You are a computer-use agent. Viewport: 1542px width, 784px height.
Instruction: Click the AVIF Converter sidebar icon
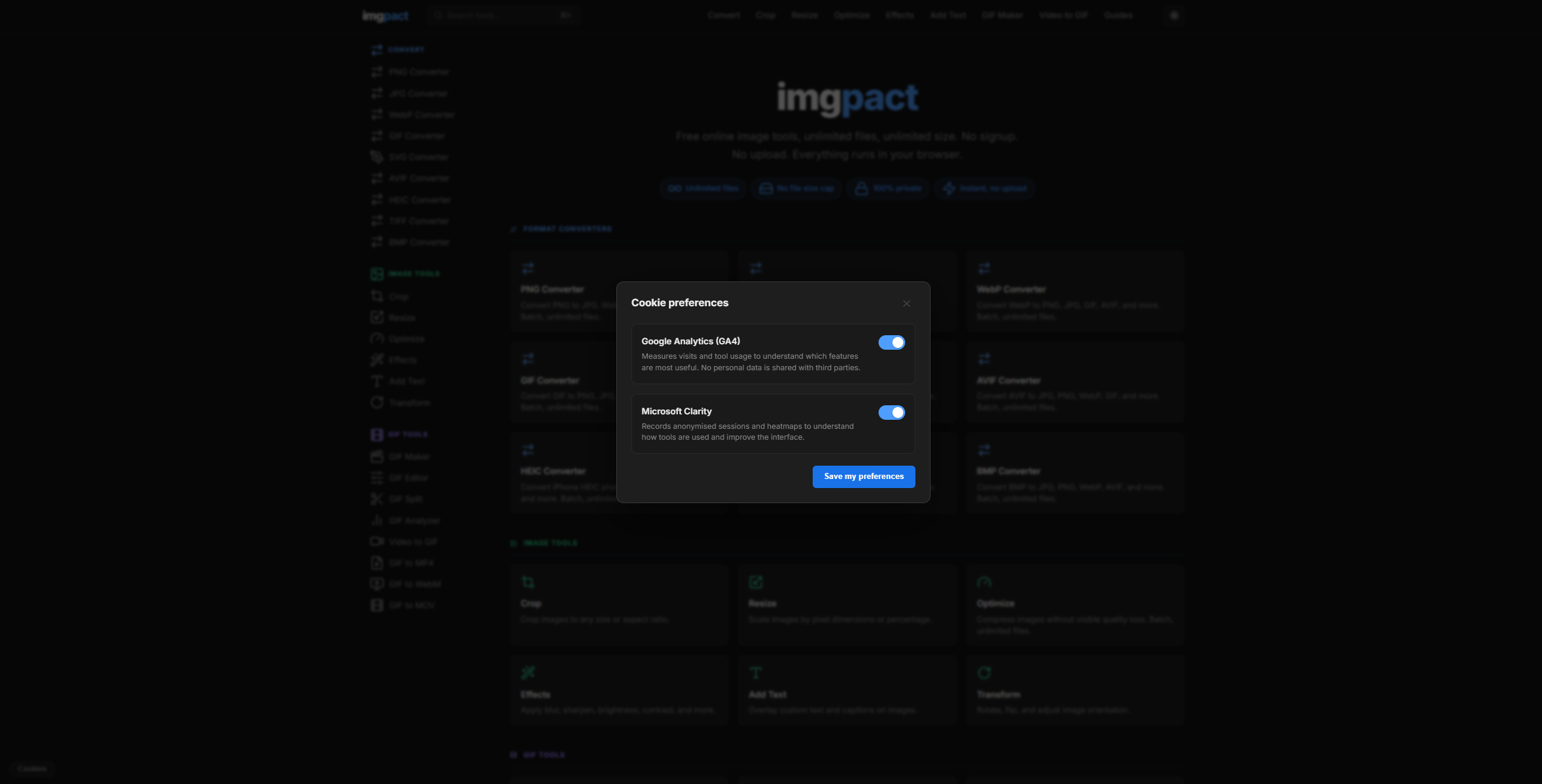[x=377, y=178]
